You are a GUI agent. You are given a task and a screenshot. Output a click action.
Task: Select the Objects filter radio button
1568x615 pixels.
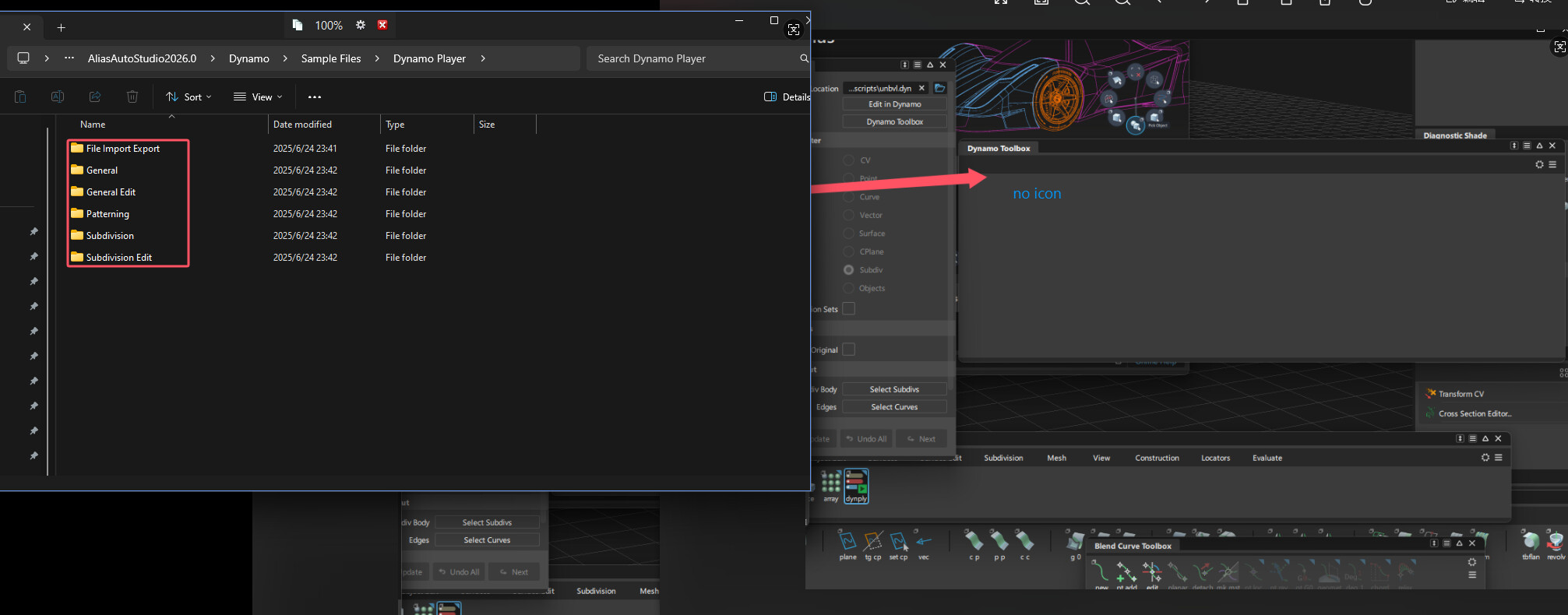coord(848,288)
